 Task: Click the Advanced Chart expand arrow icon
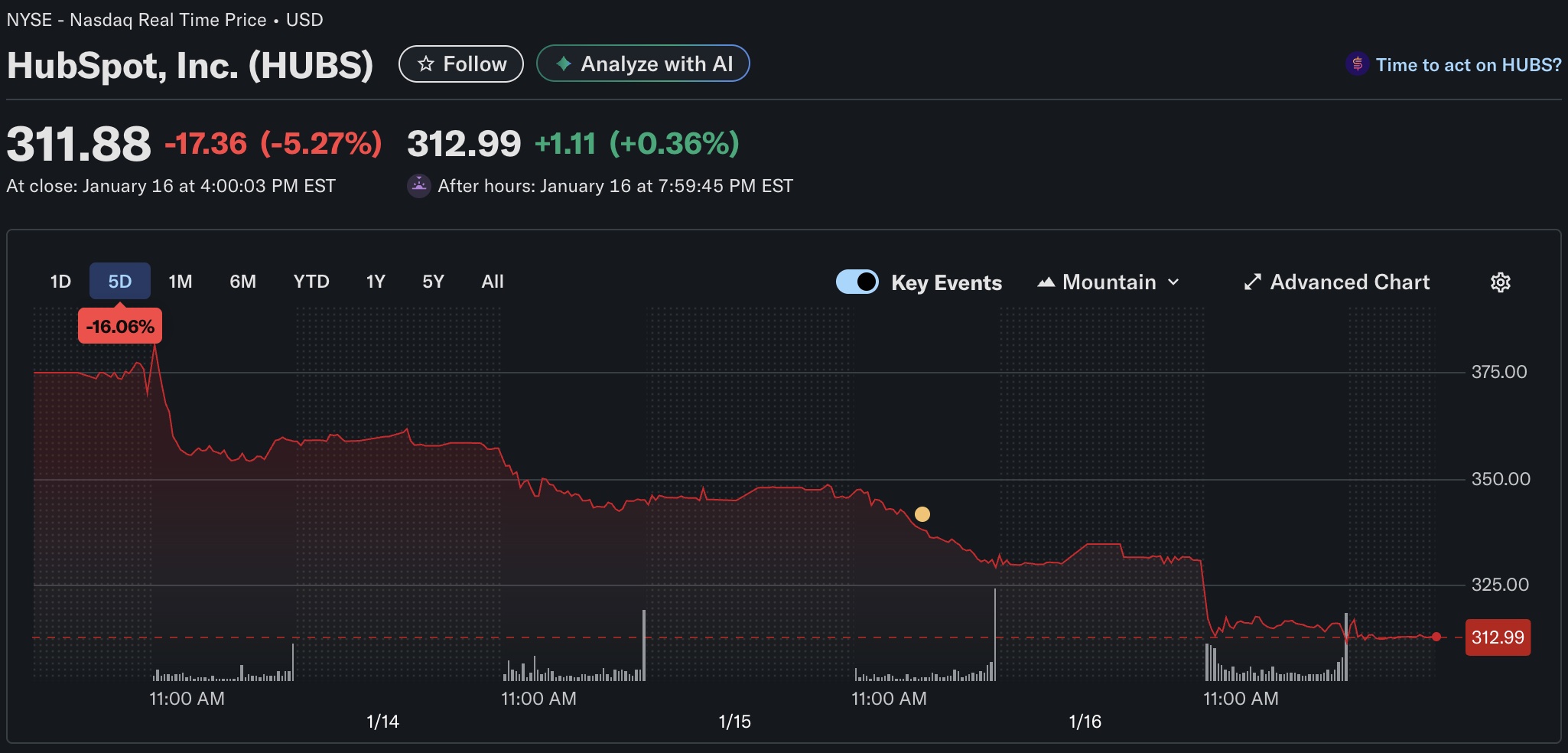click(1252, 282)
